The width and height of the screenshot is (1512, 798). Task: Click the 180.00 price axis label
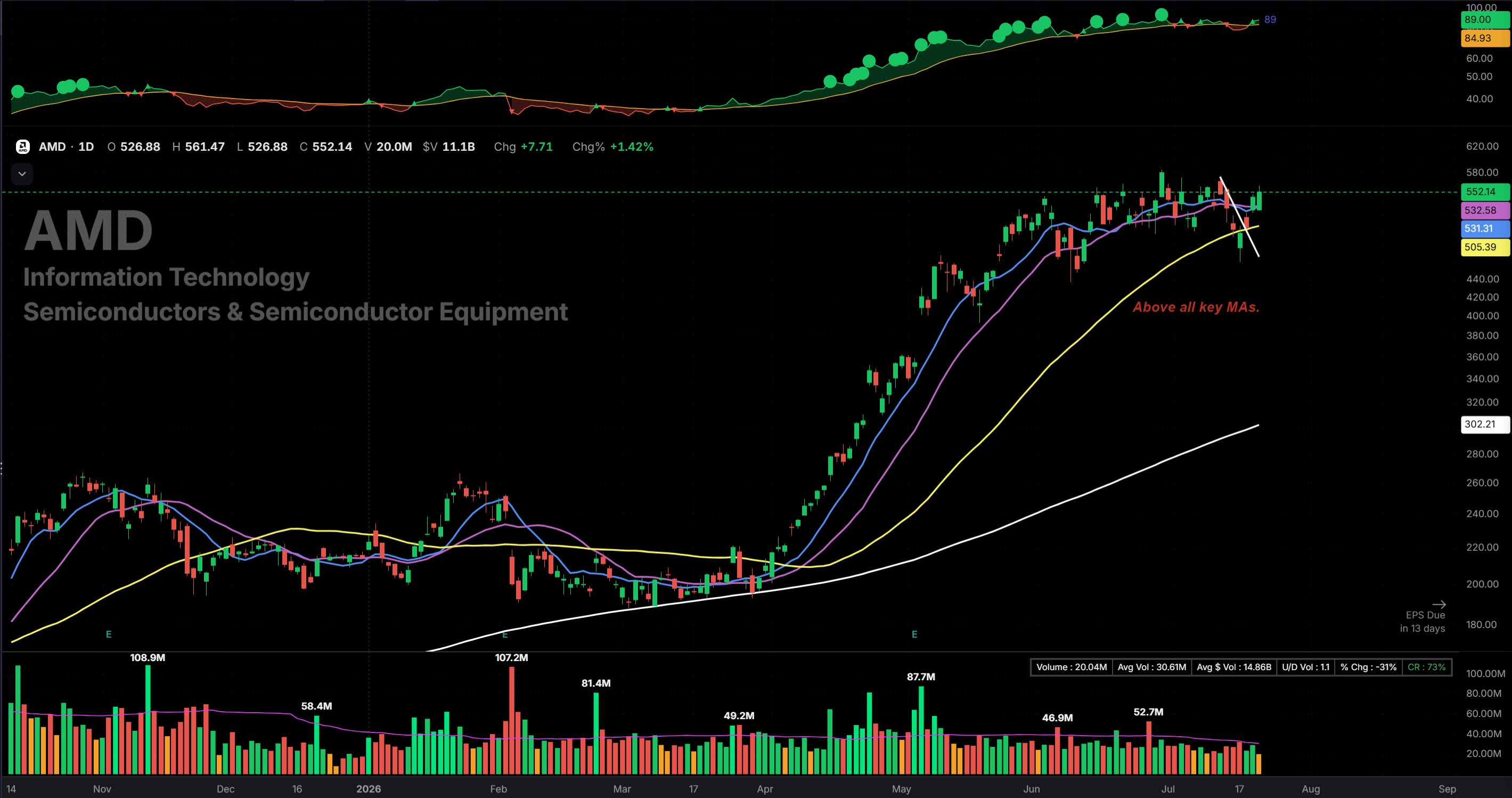coord(1482,624)
